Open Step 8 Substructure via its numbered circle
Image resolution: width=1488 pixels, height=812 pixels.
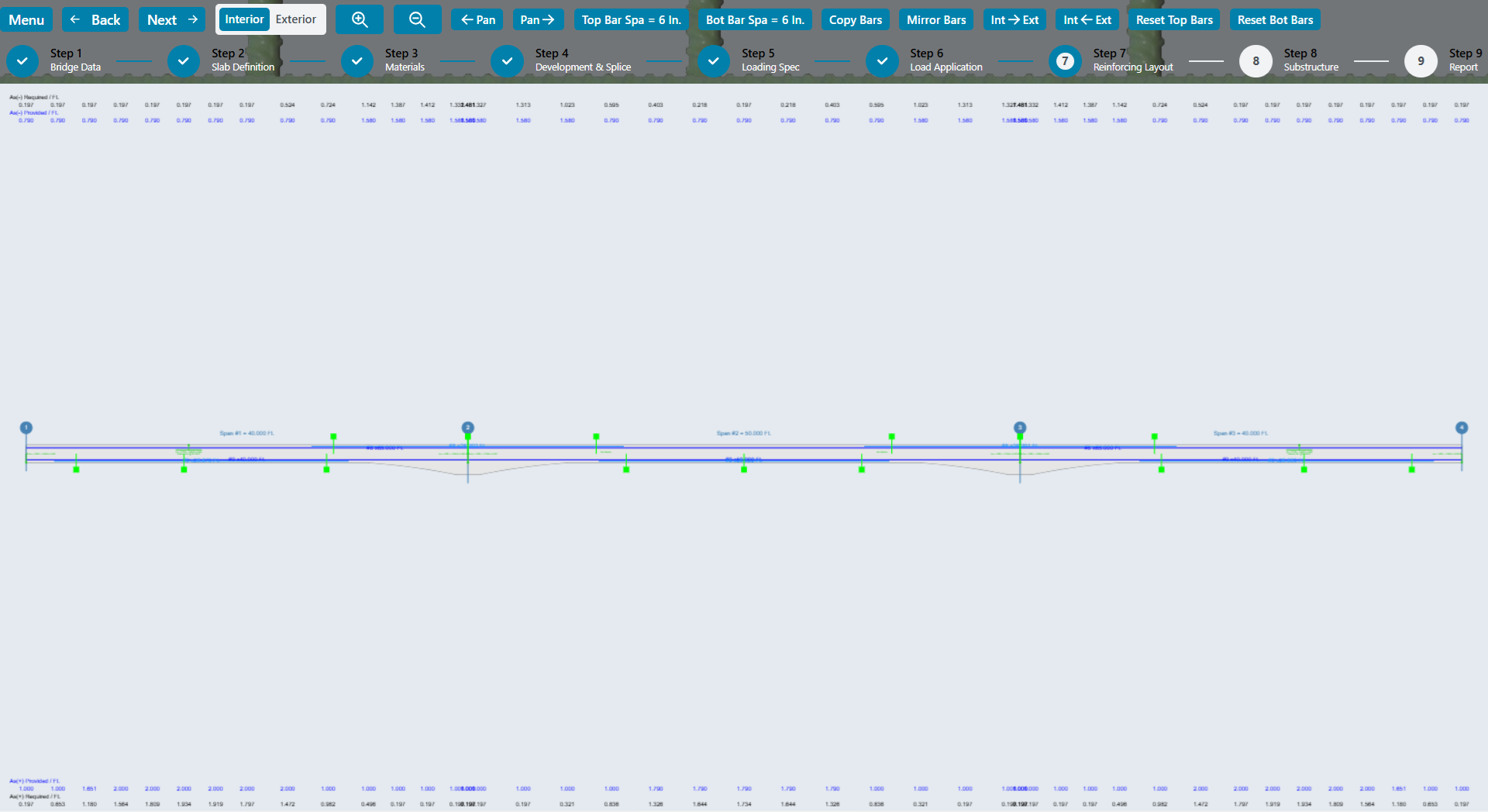pyautogui.click(x=1255, y=60)
